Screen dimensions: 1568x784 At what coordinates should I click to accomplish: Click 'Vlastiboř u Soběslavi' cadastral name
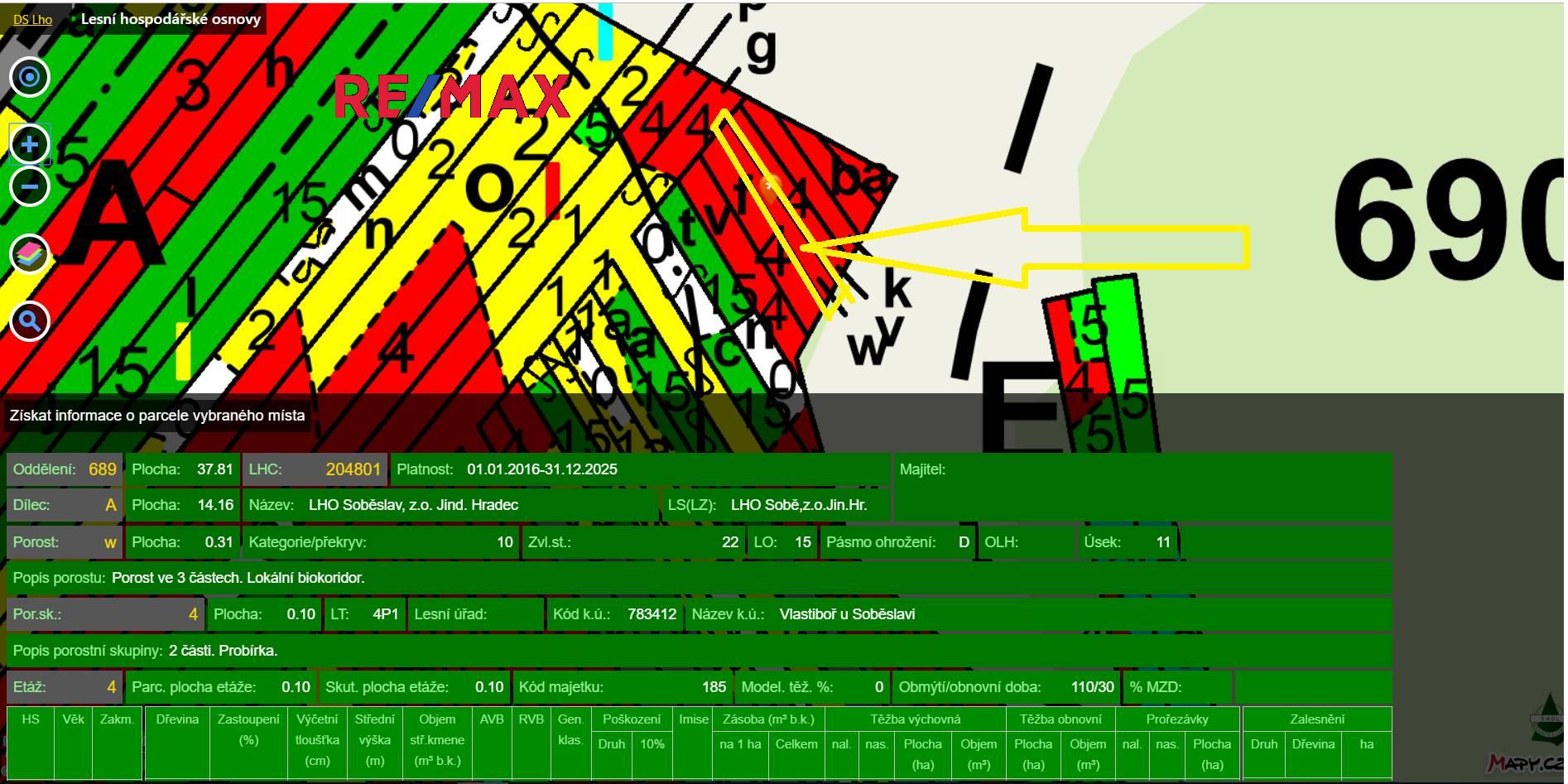coord(848,614)
